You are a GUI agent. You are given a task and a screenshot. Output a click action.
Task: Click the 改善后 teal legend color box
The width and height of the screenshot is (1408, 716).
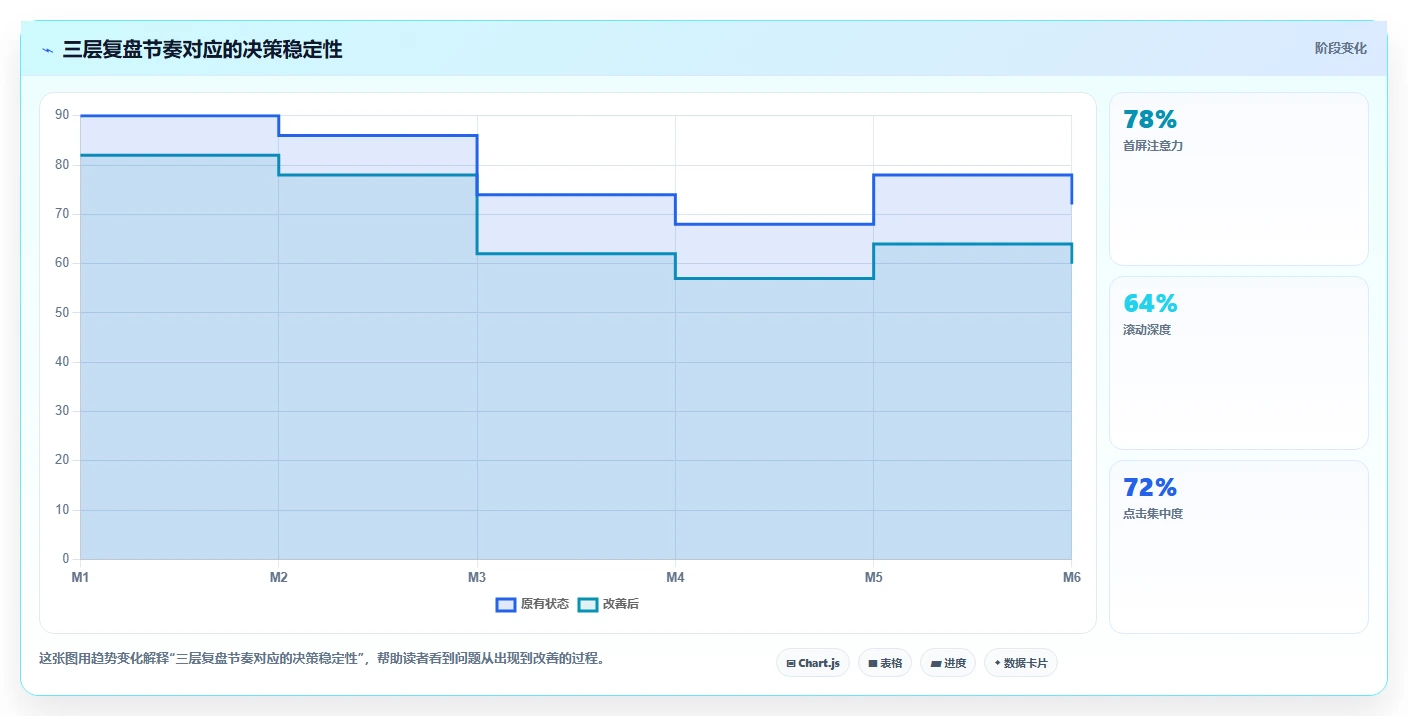click(588, 604)
